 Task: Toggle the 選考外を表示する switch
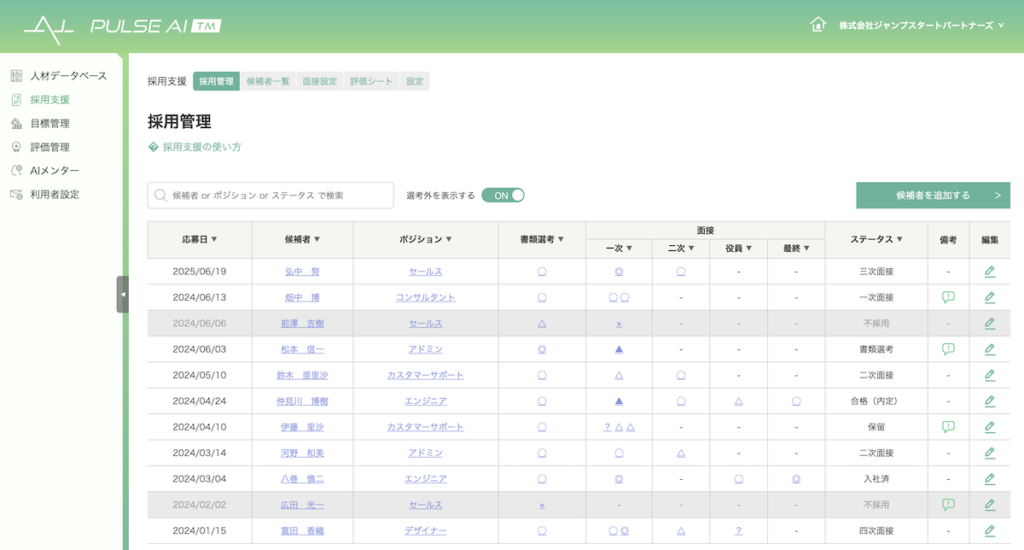(x=502, y=195)
